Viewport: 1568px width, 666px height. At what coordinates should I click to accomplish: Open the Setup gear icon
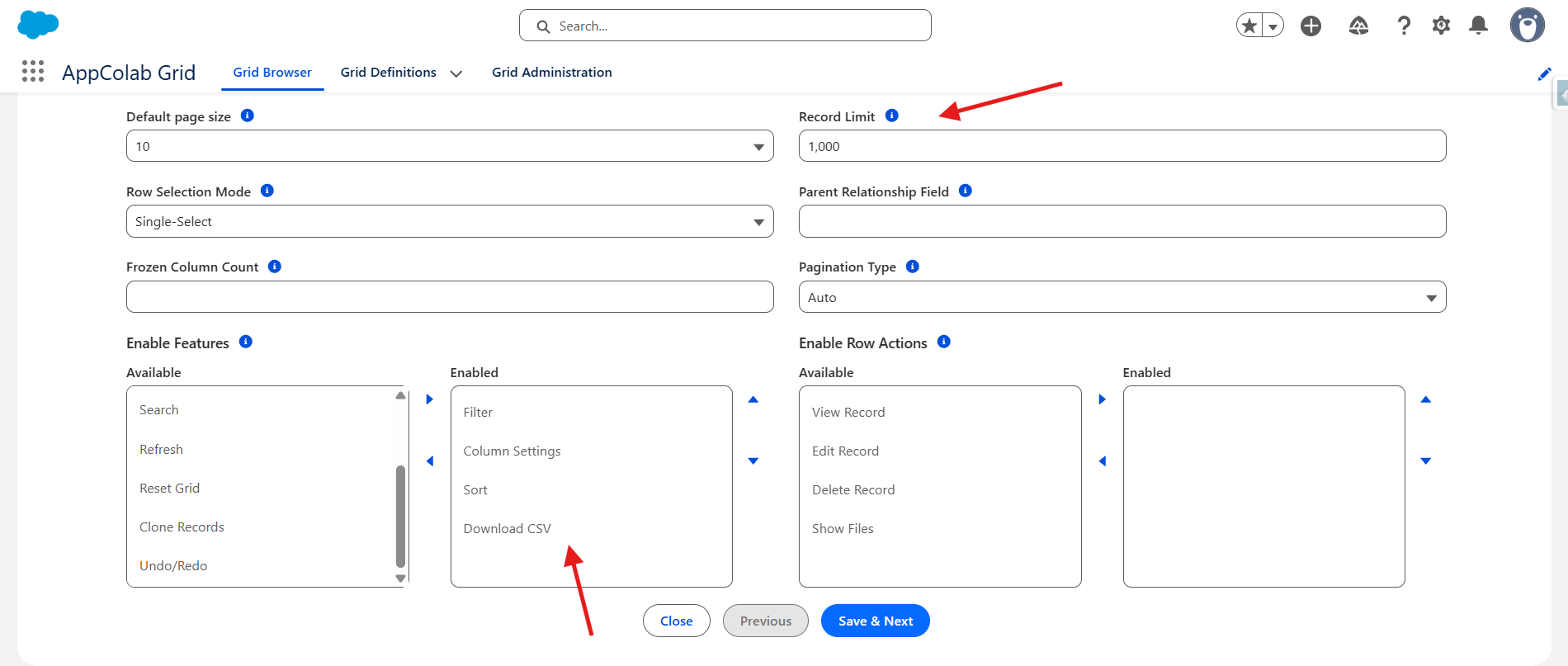coord(1441,26)
